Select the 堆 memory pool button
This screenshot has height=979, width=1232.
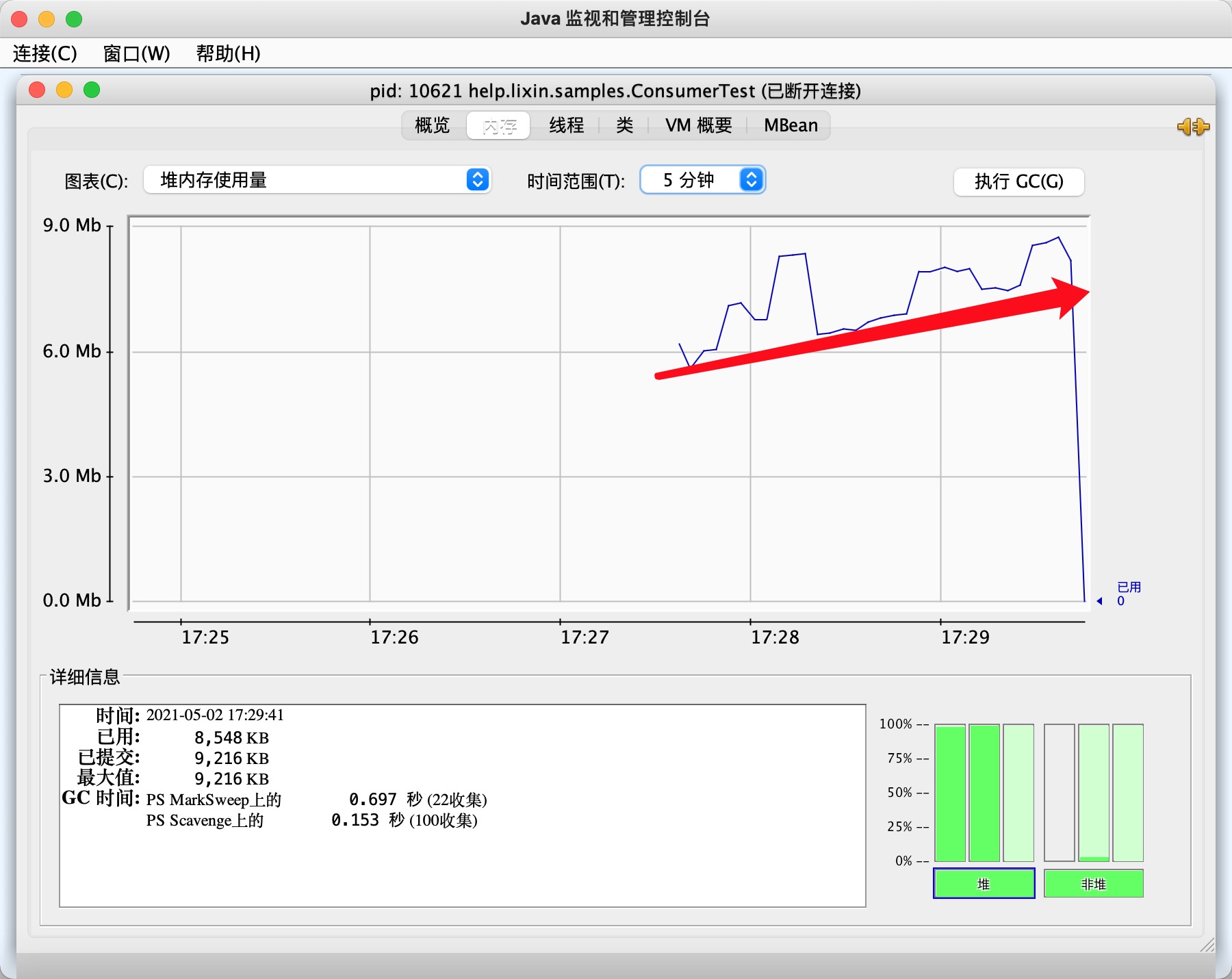984,883
